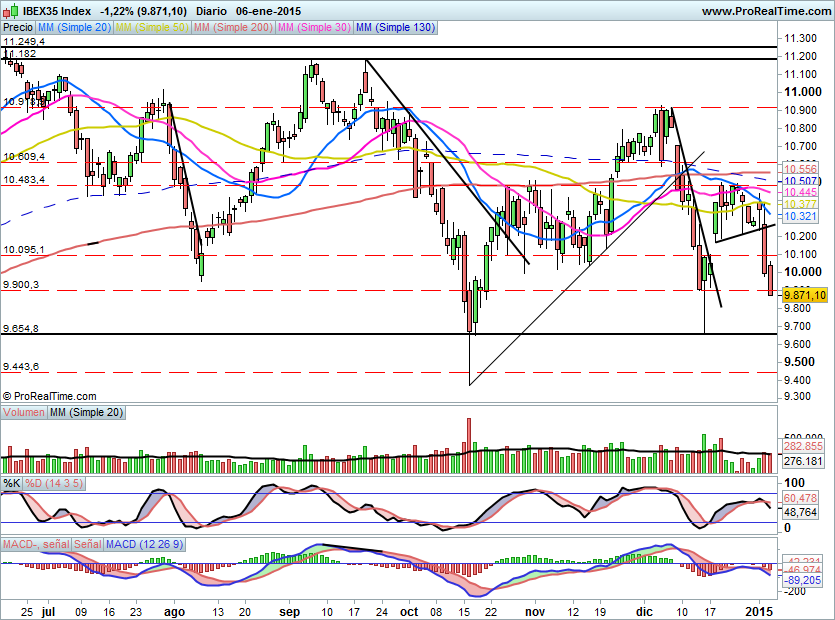Click the sep label on the date axis
The height and width of the screenshot is (620, 835).
(290, 612)
